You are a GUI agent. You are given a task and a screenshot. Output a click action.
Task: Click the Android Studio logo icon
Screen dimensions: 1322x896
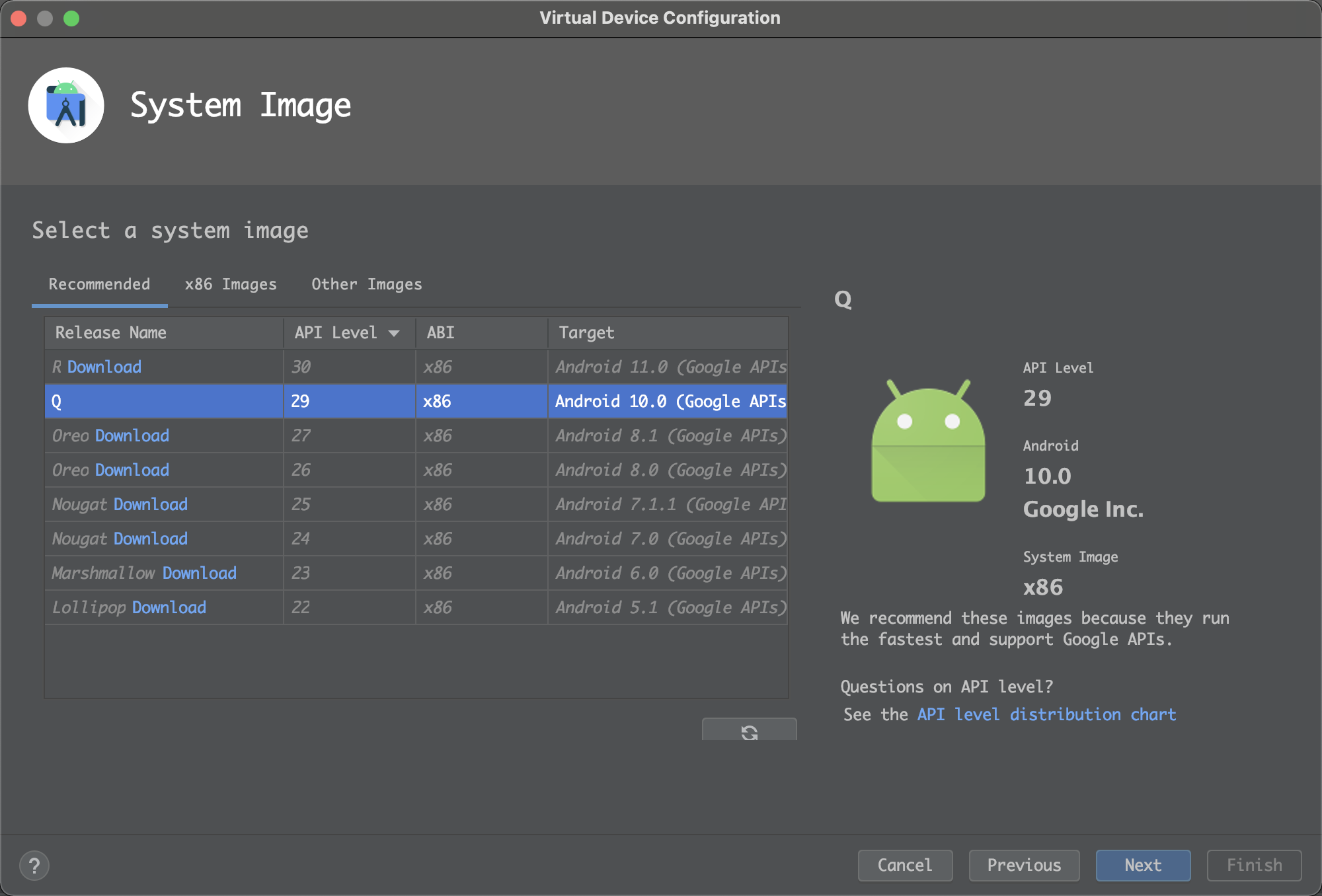point(66,105)
